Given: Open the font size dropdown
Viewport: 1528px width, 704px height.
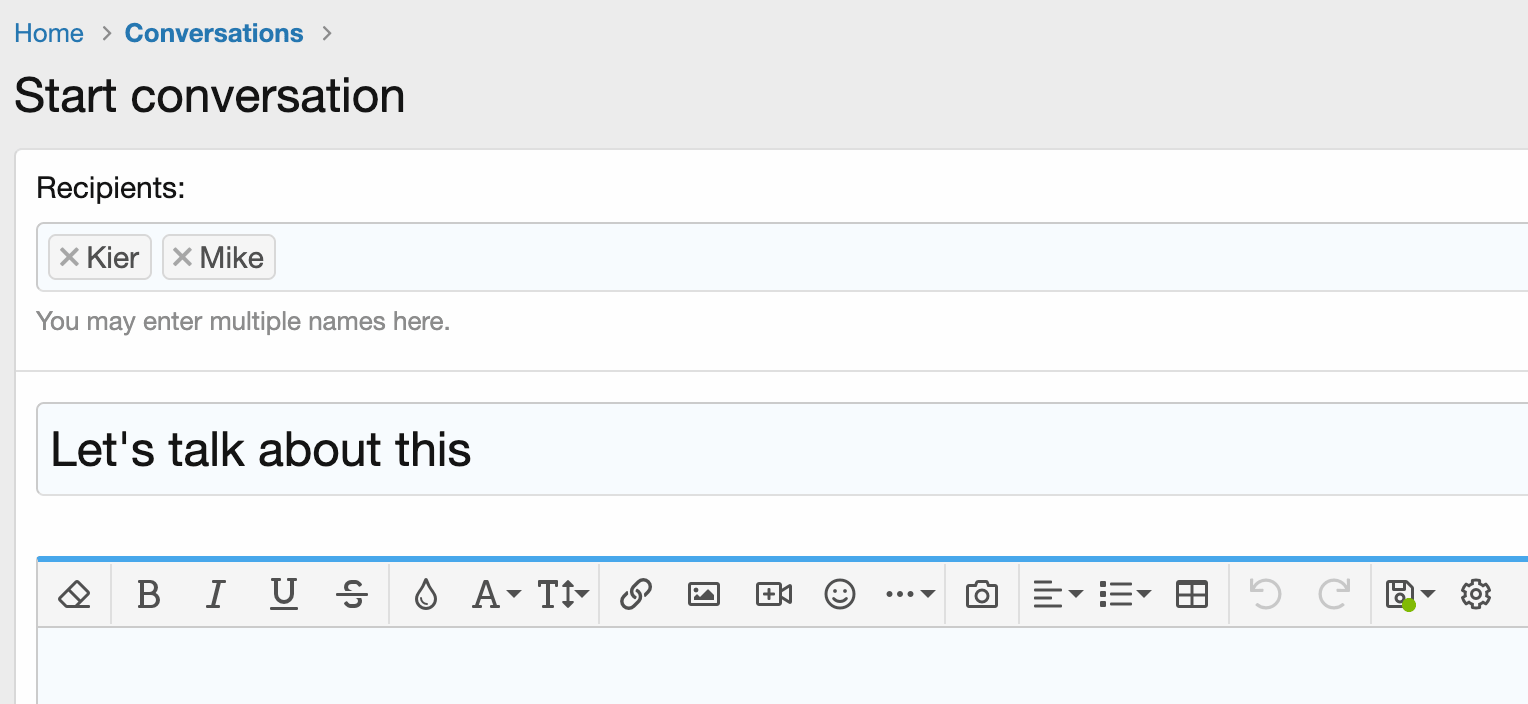Looking at the screenshot, I should click(563, 595).
